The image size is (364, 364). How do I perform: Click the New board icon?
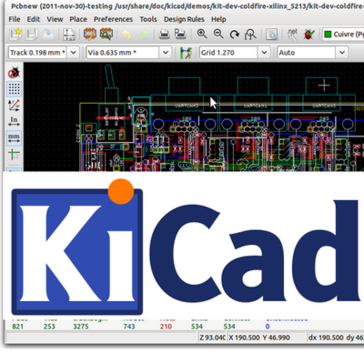(x=16, y=34)
